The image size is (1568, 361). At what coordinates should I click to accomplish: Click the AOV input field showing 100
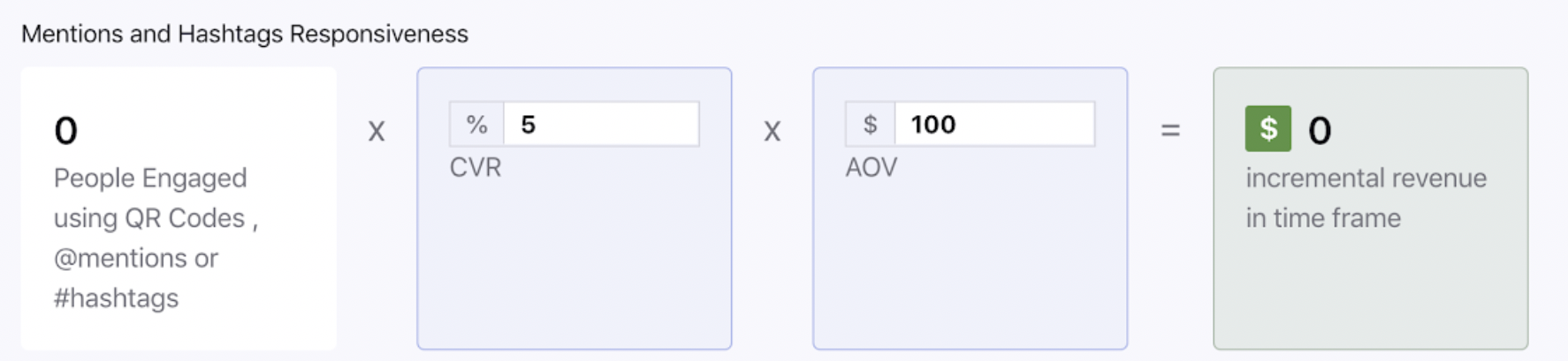click(x=994, y=124)
